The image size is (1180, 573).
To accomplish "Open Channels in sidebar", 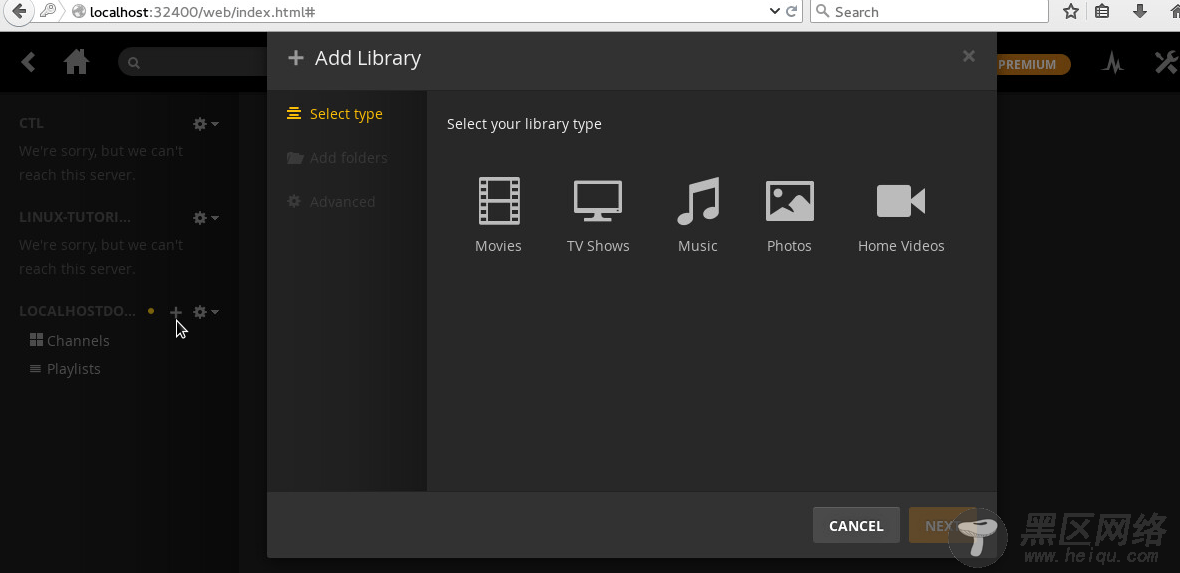I will pos(69,340).
